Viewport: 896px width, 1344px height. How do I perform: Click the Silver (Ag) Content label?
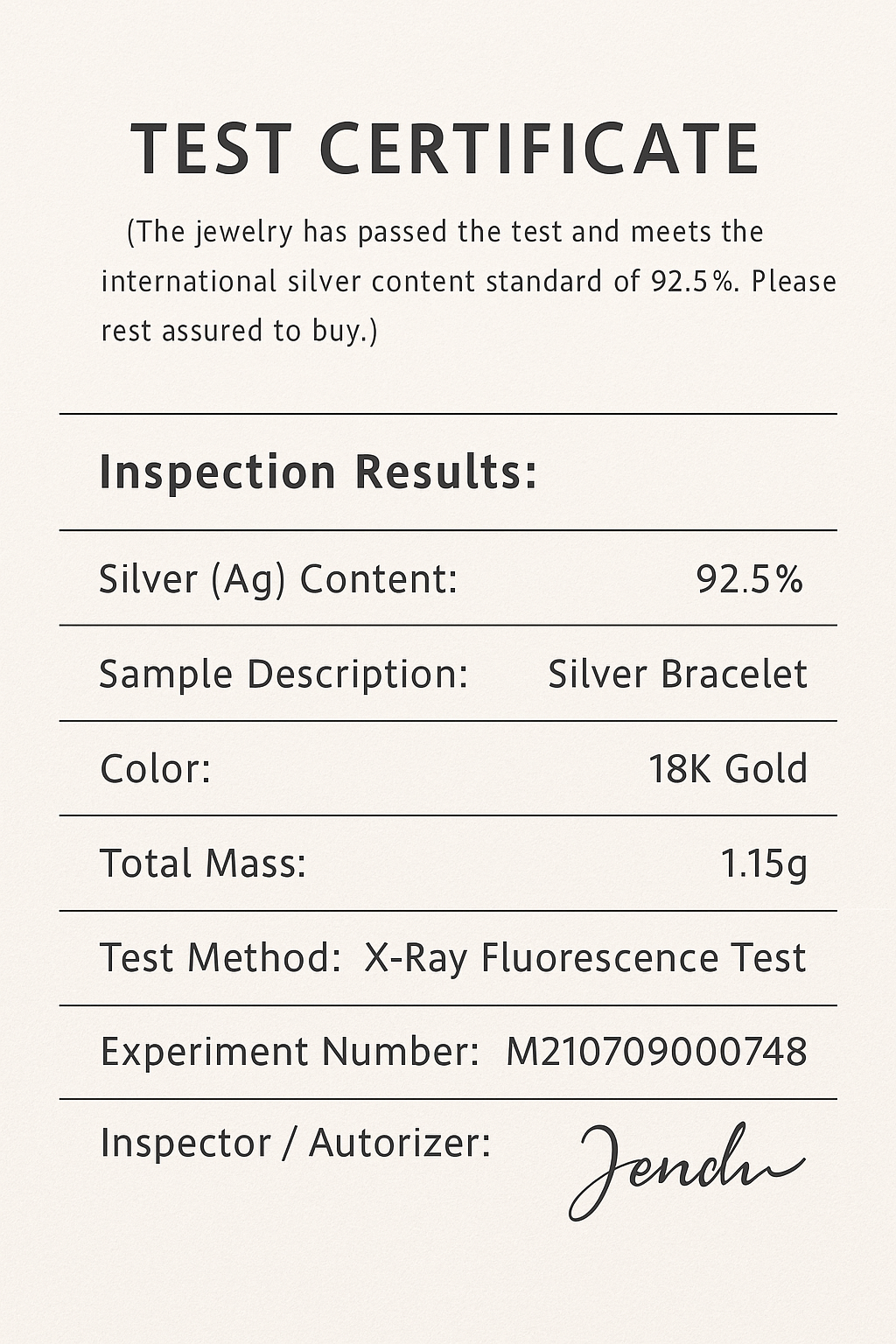click(x=278, y=579)
